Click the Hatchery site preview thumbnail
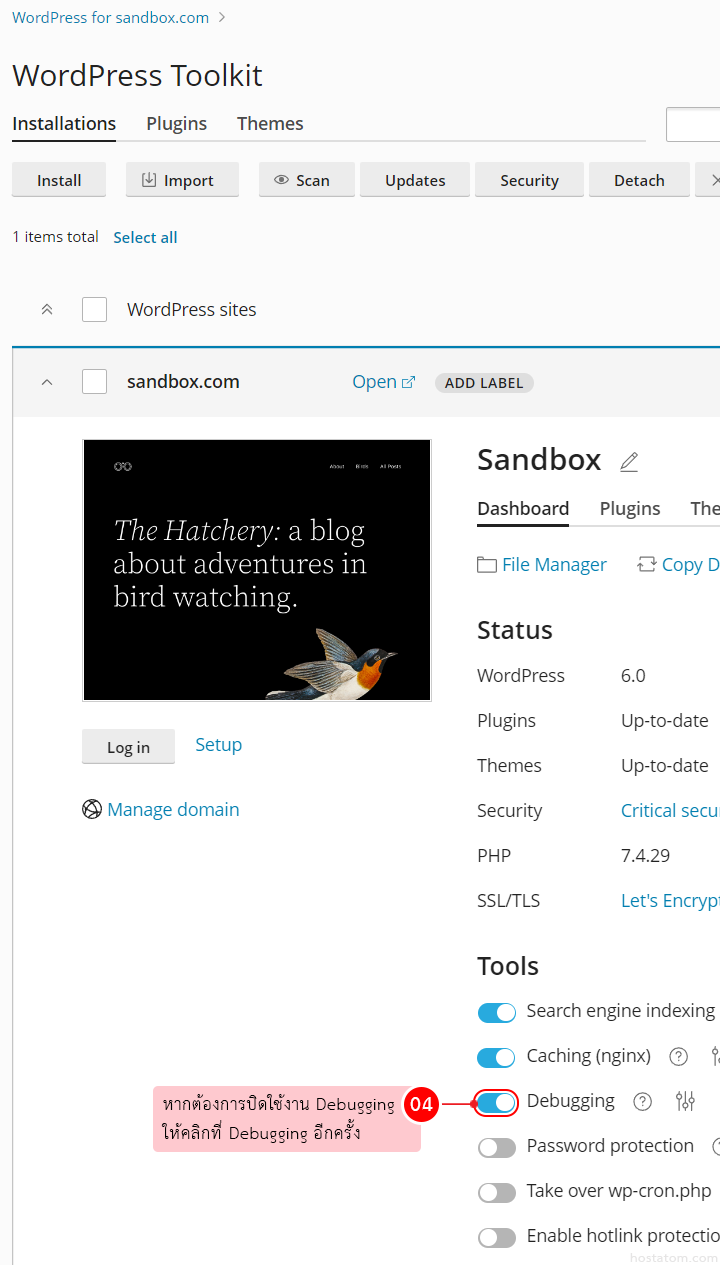 pyautogui.click(x=257, y=570)
